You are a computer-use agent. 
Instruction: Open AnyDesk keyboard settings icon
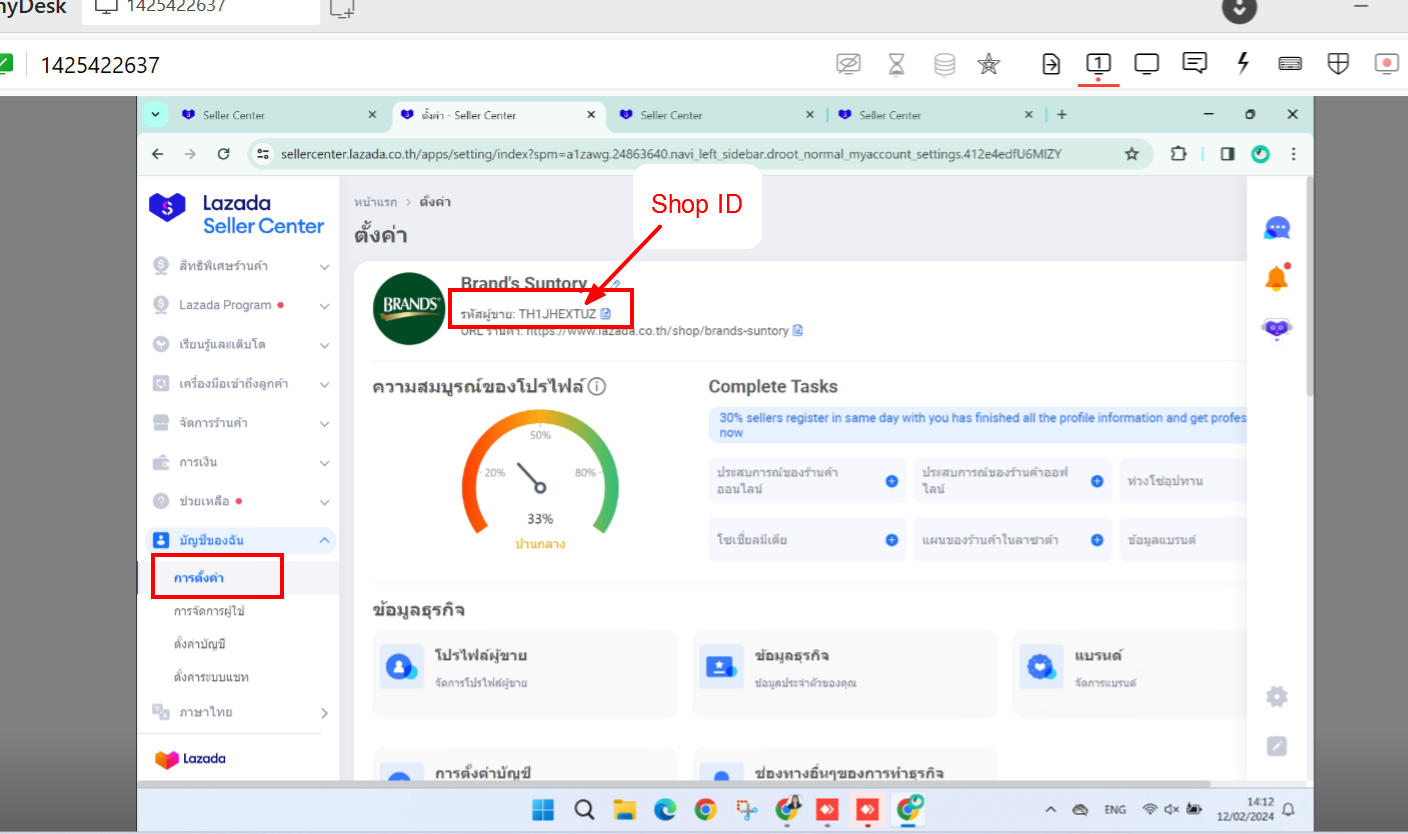[1290, 64]
